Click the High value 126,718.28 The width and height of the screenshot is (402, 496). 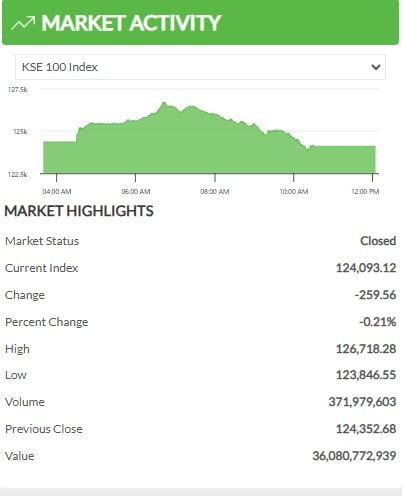tap(366, 349)
